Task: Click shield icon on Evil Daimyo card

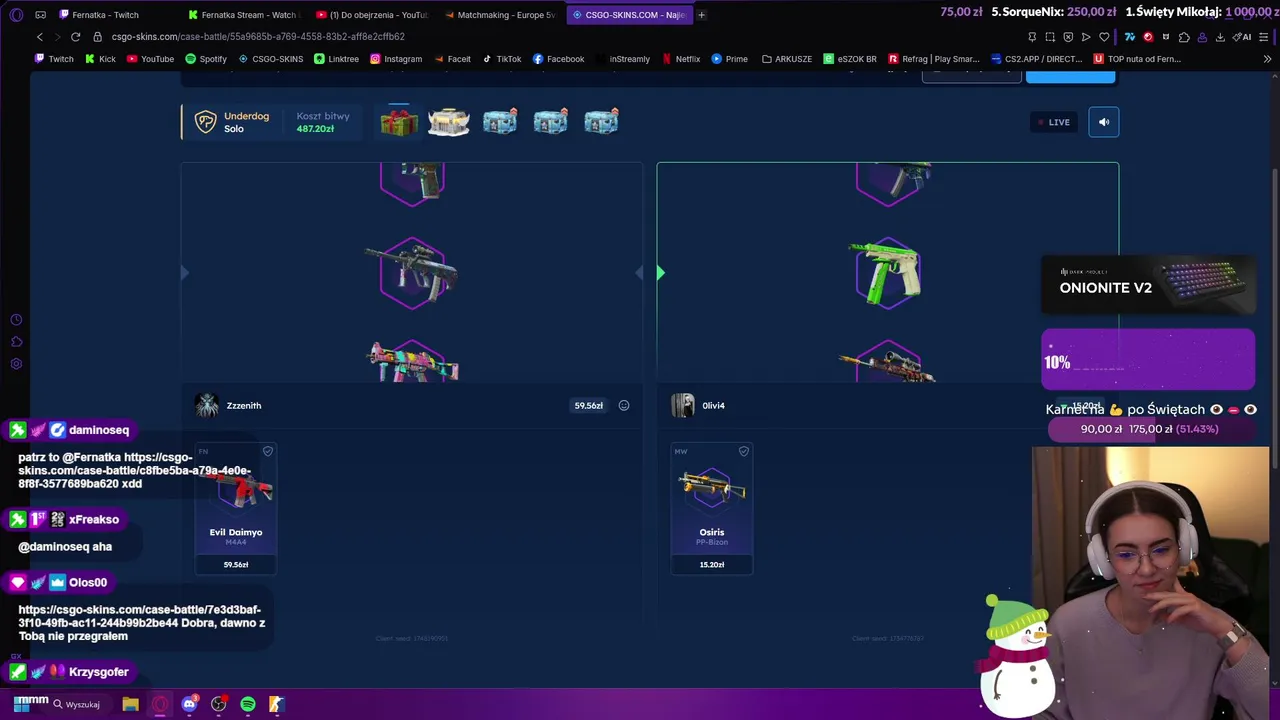Action: pos(268,452)
